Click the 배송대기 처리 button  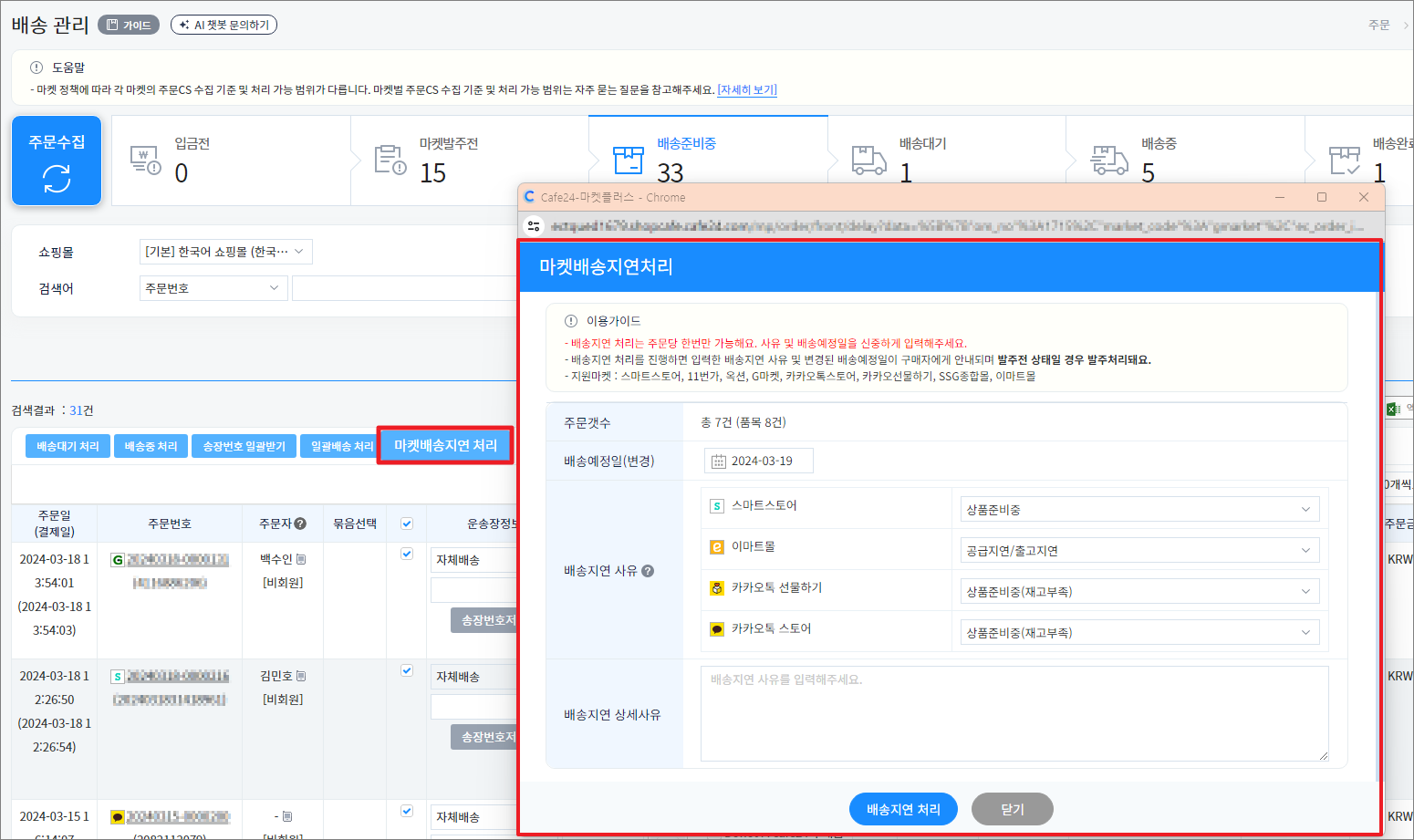pyautogui.click(x=68, y=446)
